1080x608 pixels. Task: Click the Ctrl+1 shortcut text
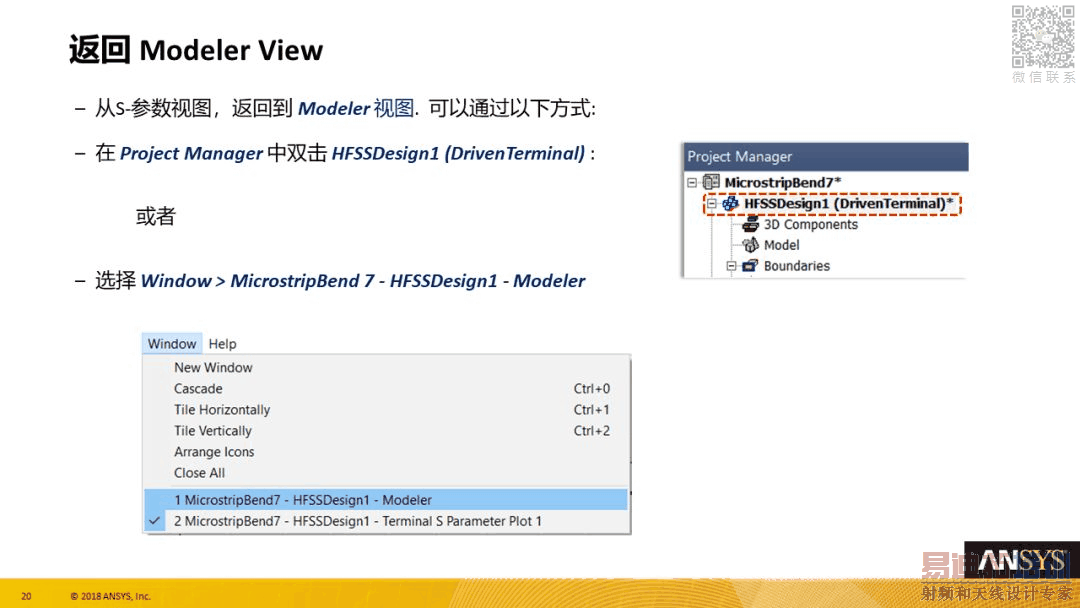point(592,410)
